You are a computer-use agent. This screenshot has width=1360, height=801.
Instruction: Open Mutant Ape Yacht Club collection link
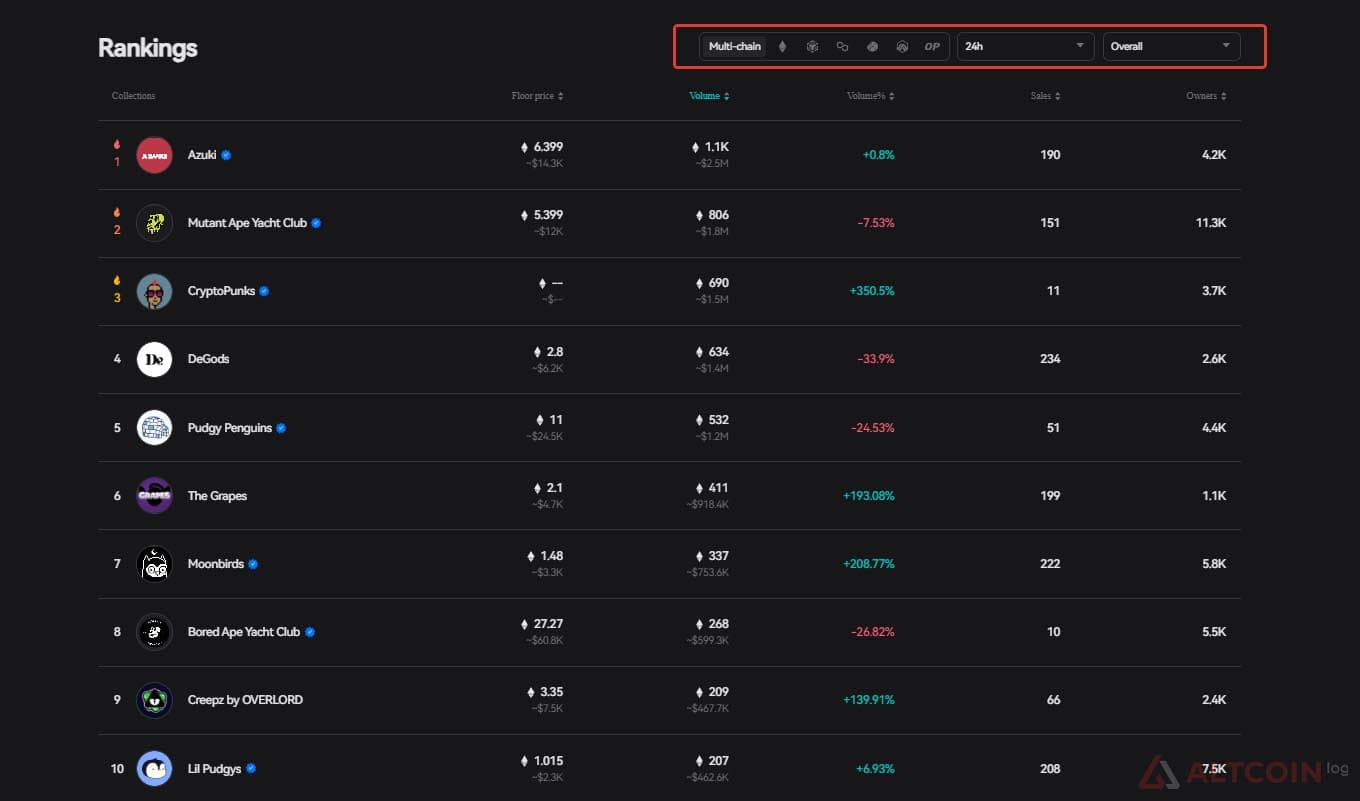[x=247, y=223]
